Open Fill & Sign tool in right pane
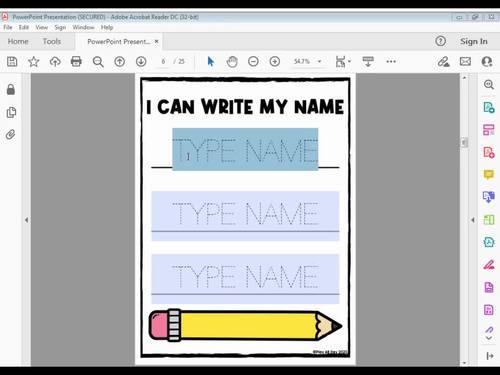This screenshot has width=500, height=375. [x=489, y=265]
